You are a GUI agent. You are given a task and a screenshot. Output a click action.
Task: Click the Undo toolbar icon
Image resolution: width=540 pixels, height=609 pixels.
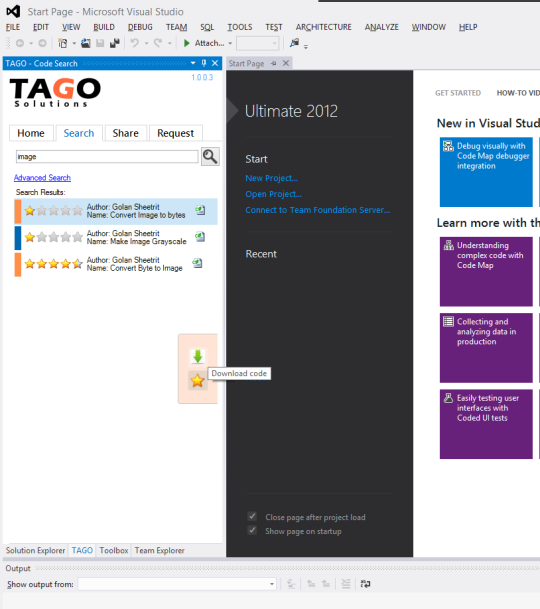[134, 43]
